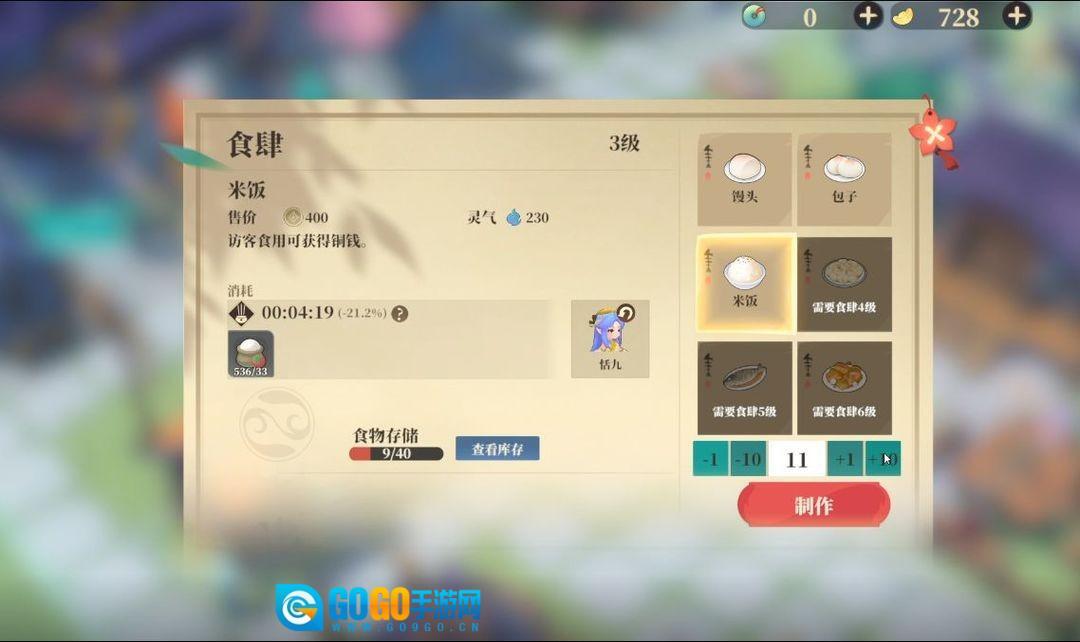Viewport: 1080px width, 642px height.
Task: Select the 米饭 rice recipe
Action: pos(745,283)
